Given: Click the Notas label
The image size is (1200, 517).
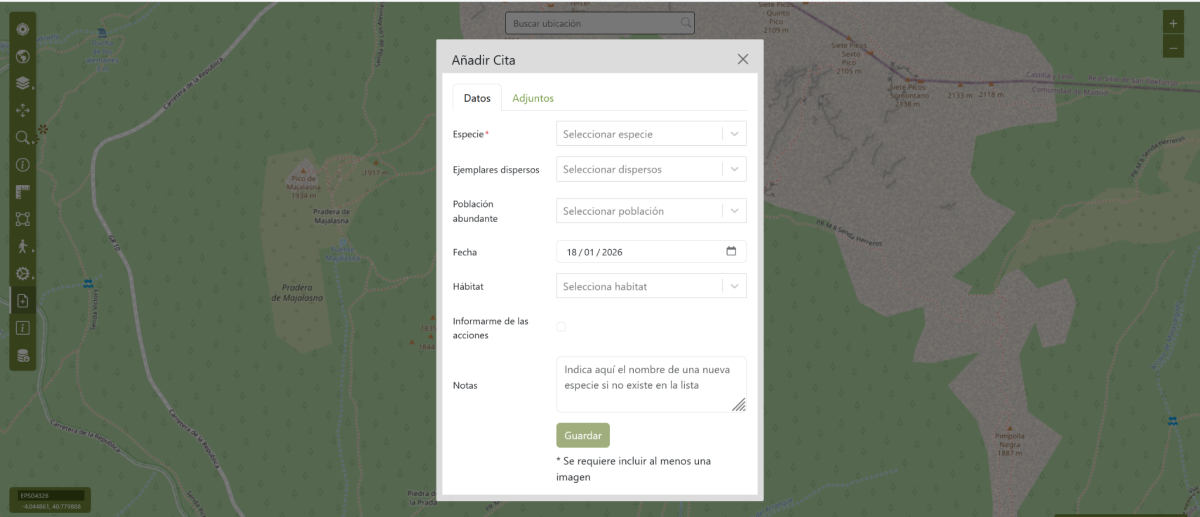Looking at the screenshot, I should click(x=465, y=385).
